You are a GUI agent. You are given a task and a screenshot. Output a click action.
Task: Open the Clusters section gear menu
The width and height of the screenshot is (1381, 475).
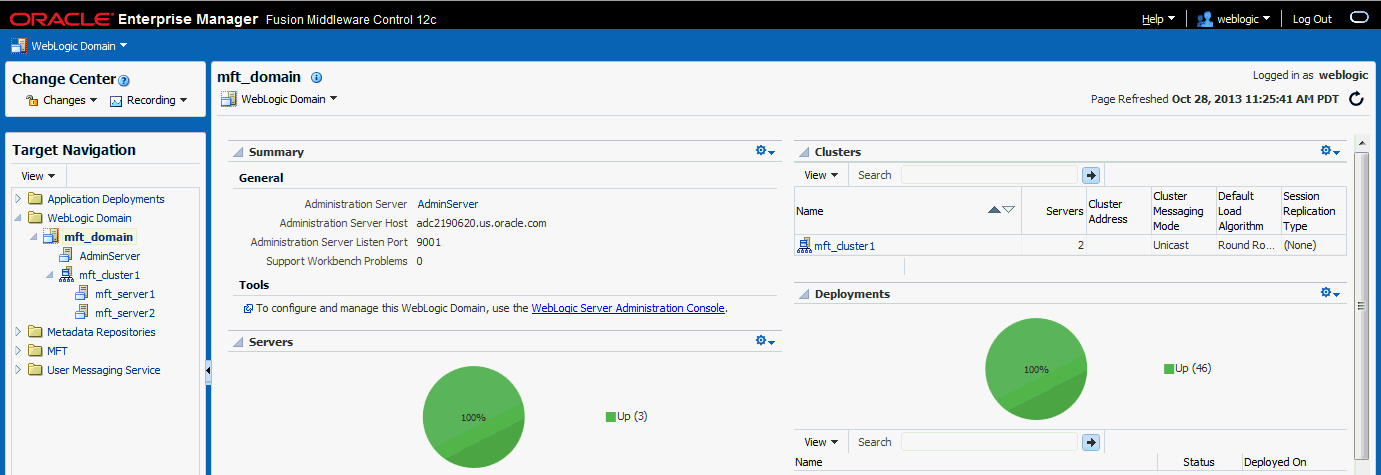pos(1330,151)
